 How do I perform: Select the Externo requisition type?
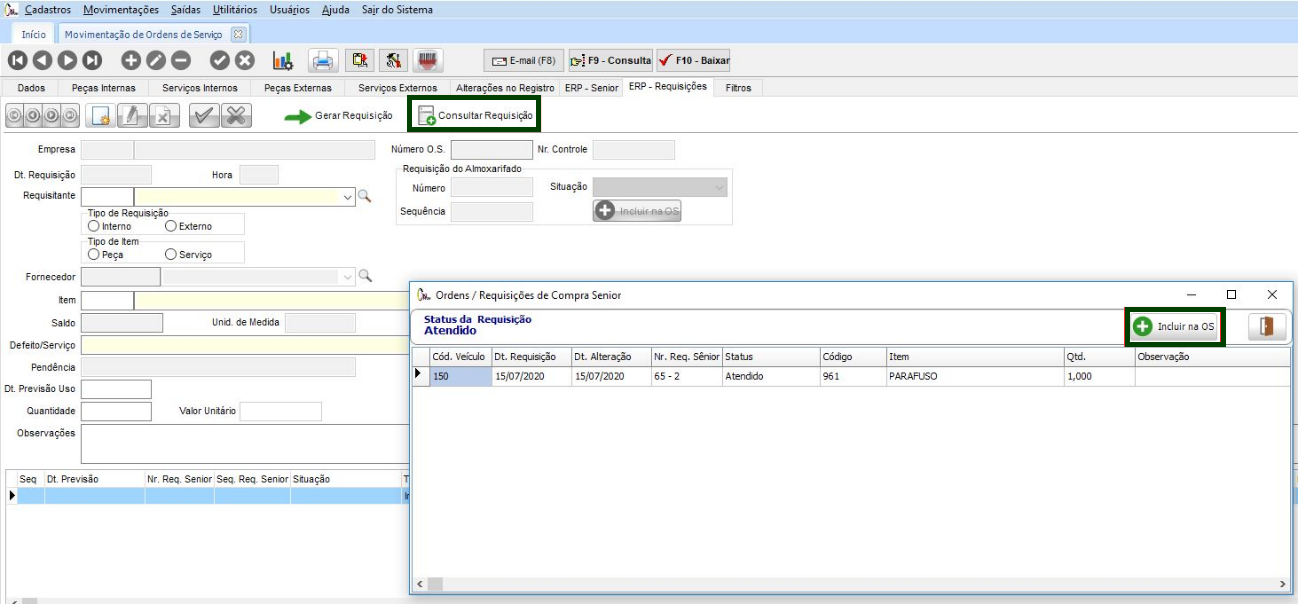(x=171, y=226)
